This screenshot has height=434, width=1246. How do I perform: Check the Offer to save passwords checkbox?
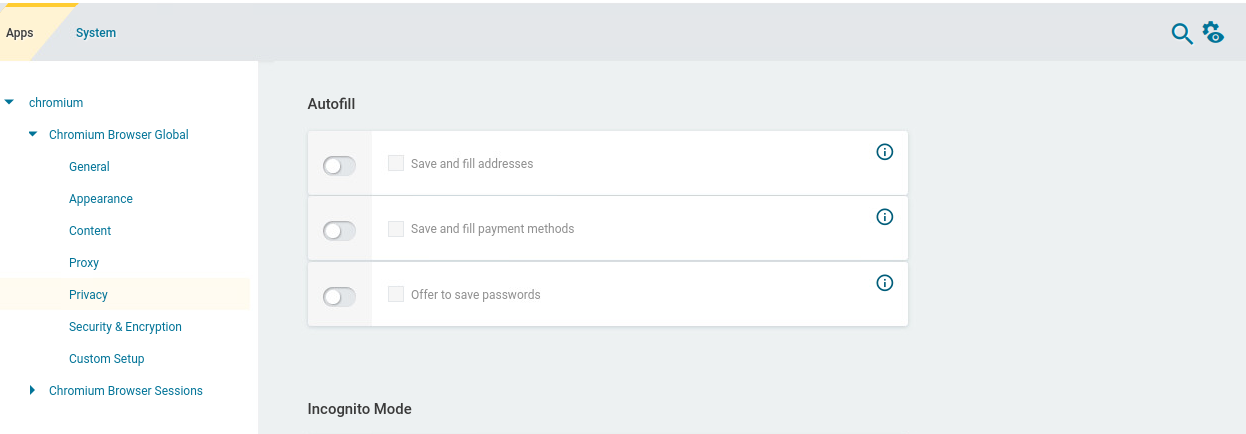(396, 294)
